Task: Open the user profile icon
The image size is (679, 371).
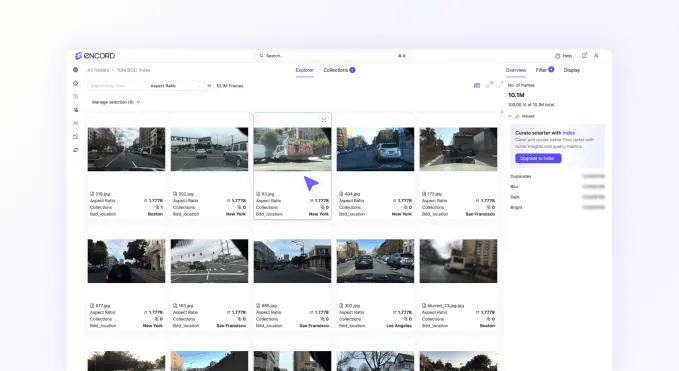Action: [596, 56]
